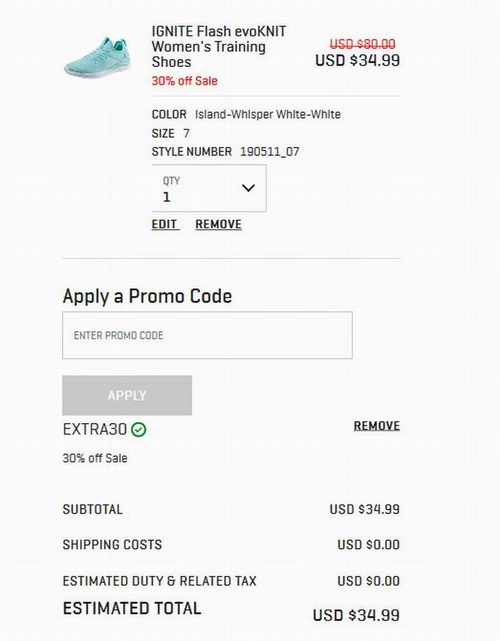Click the SHIPPING COSTS row amount
Screen dimensions: 500x641
(368, 545)
